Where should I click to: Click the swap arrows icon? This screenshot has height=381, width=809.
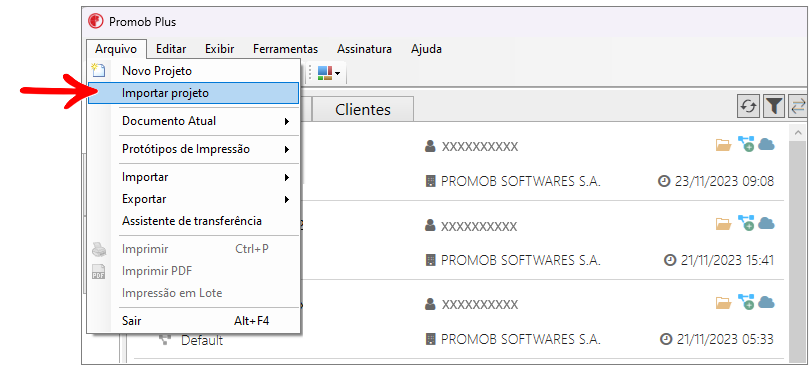click(x=798, y=107)
